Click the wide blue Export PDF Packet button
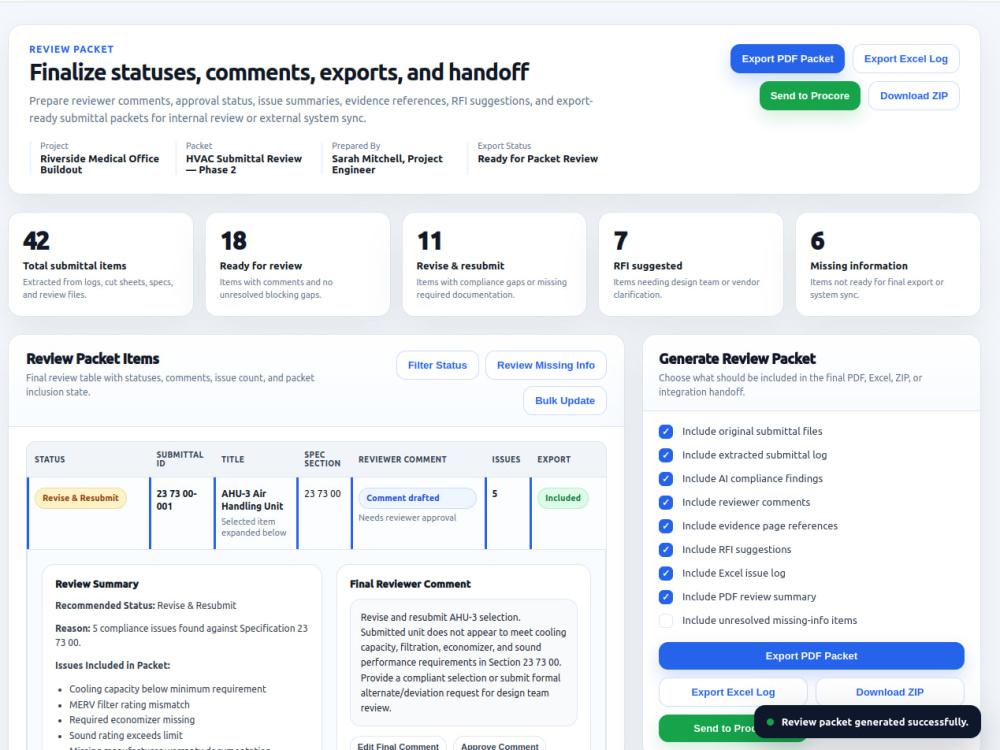 click(811, 656)
